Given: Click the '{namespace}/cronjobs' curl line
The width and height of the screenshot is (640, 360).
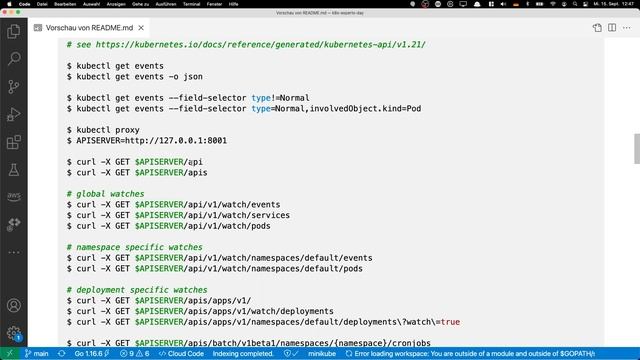Looking at the screenshot, I should coord(249,343).
